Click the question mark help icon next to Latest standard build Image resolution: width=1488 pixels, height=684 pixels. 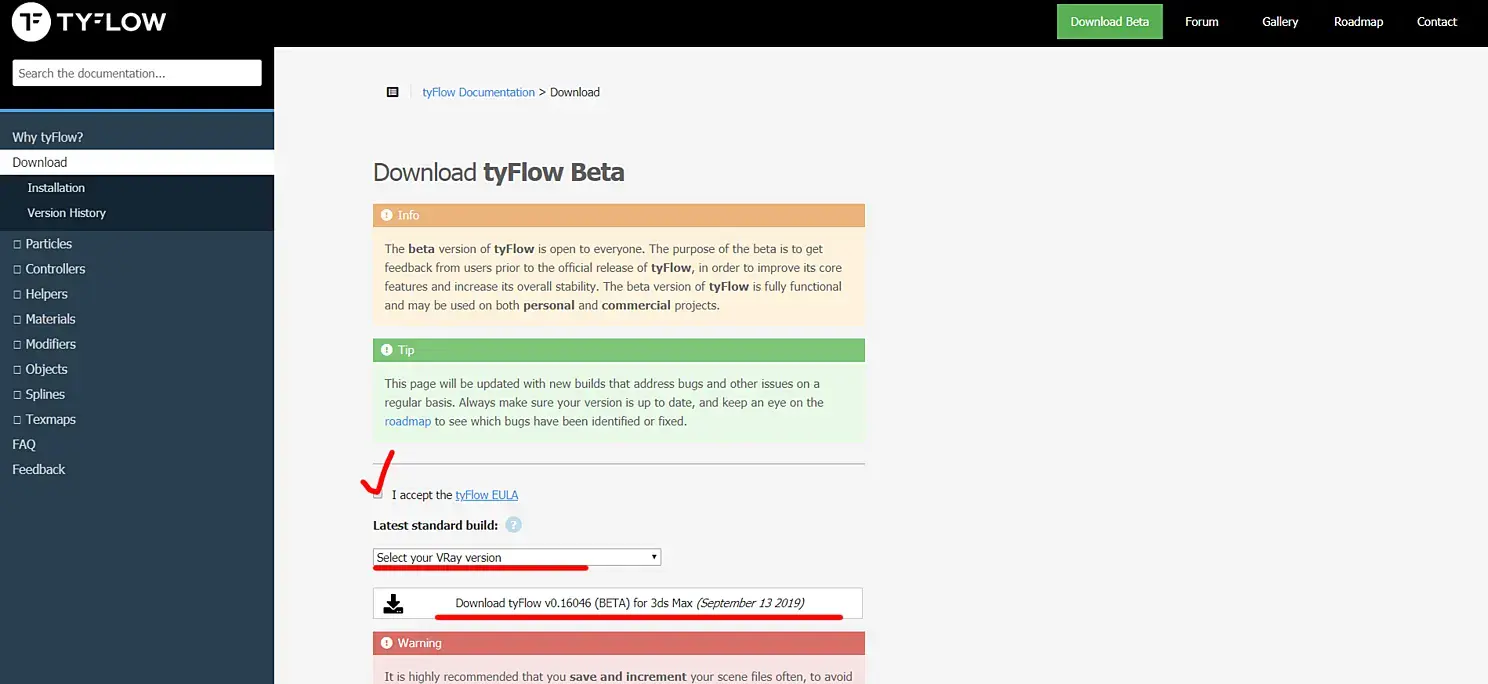pyautogui.click(x=513, y=525)
